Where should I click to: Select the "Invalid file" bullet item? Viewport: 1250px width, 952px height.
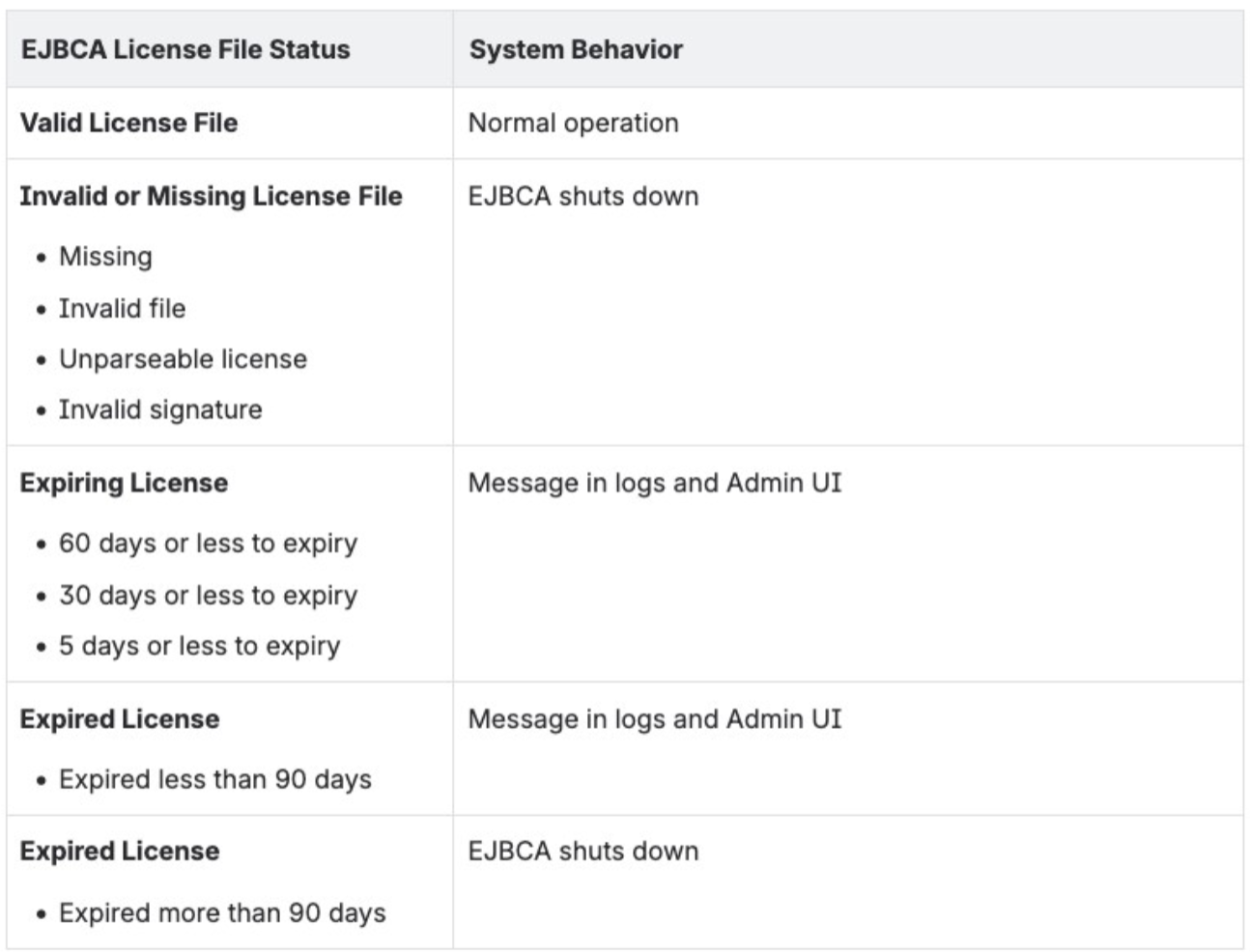(122, 308)
